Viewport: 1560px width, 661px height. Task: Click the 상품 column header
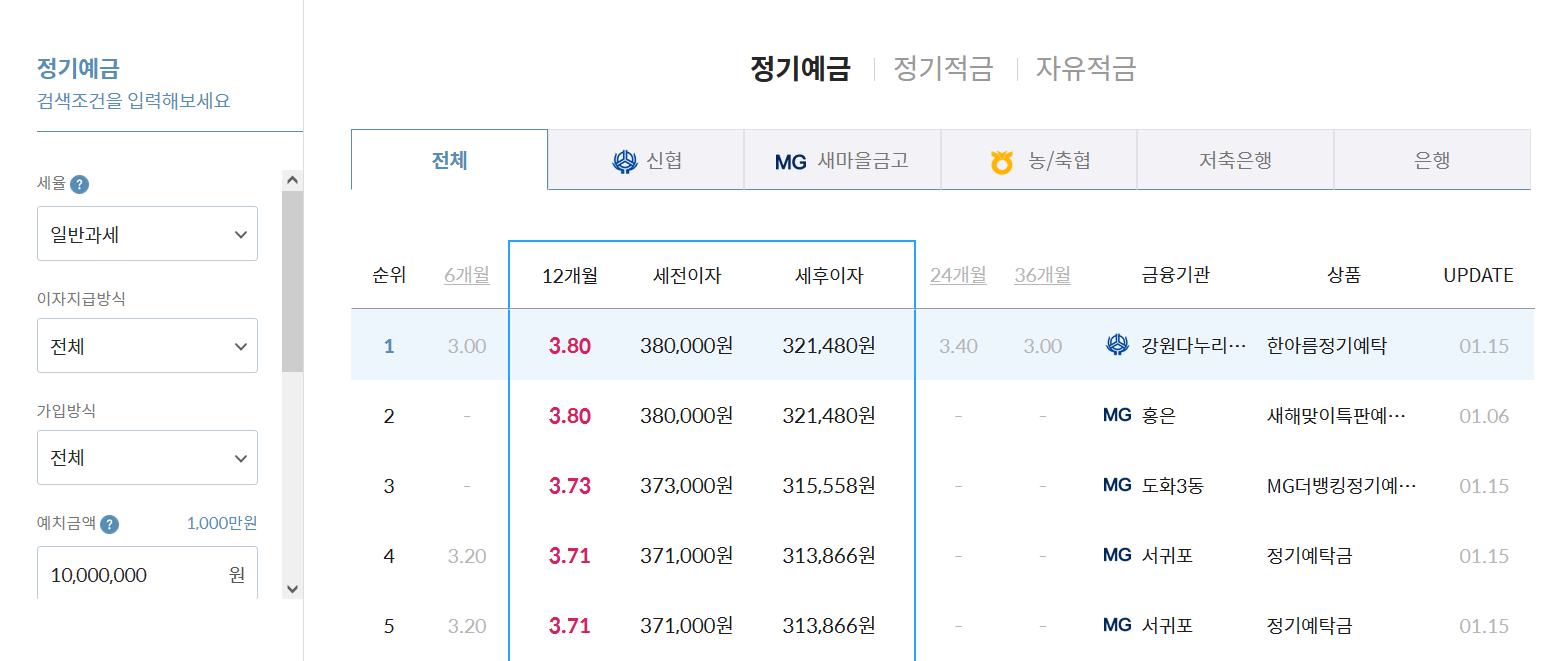point(1344,275)
